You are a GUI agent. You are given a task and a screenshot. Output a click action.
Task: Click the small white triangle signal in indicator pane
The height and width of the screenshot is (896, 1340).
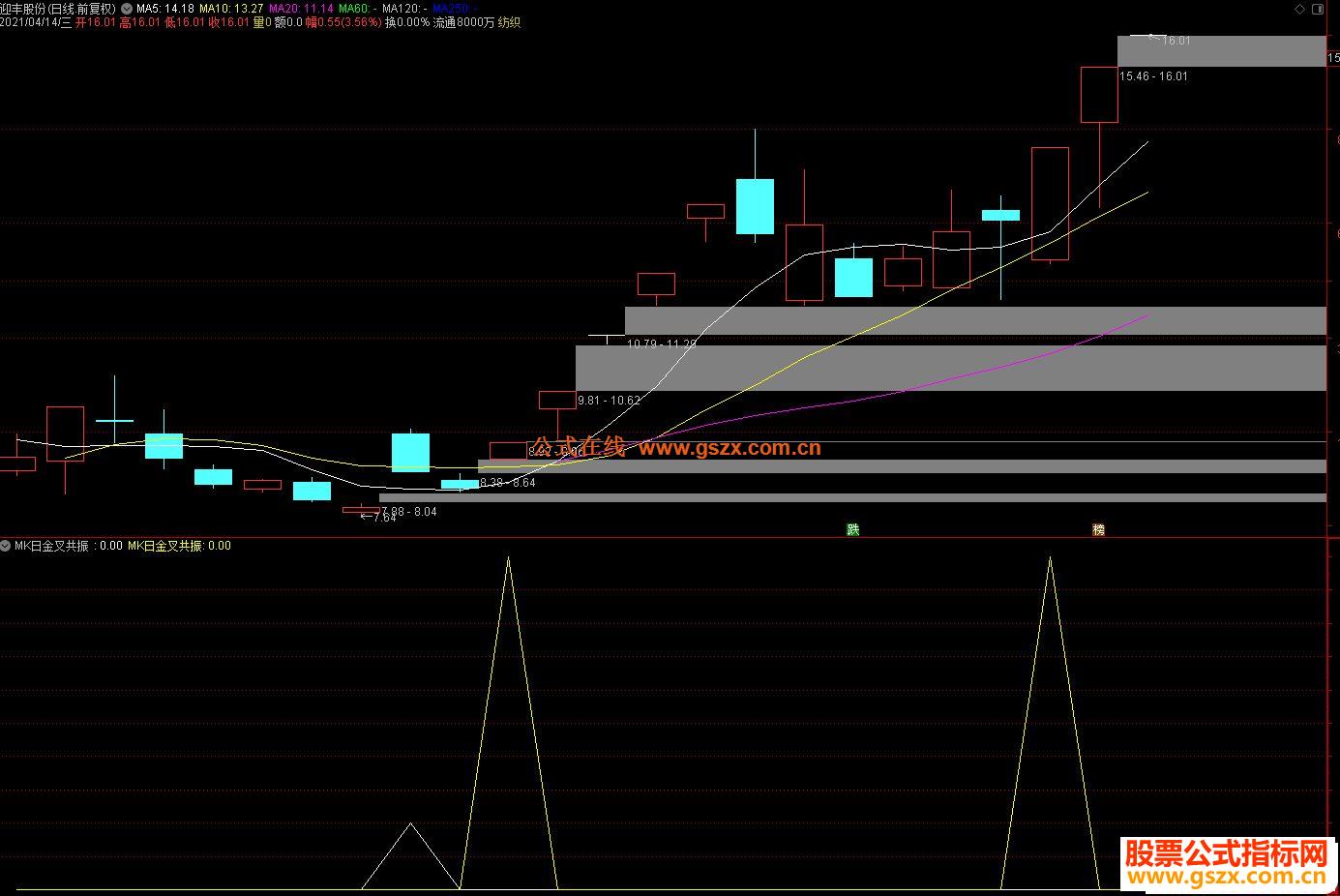410,855
